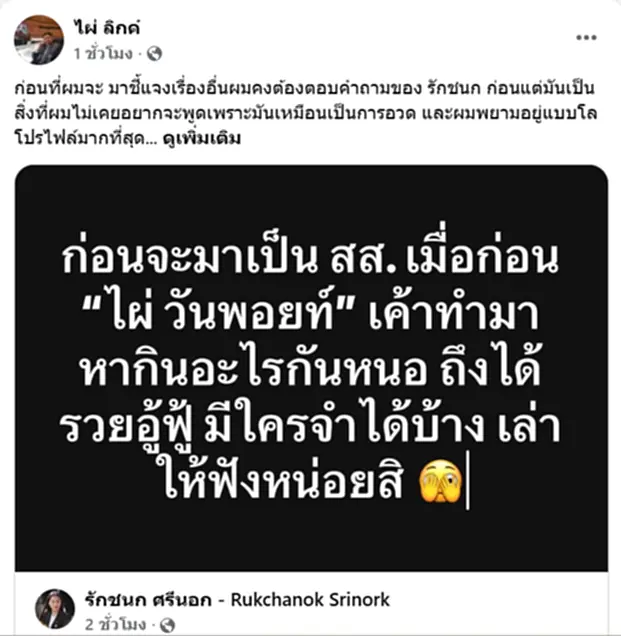This screenshot has height=636, width=621.
Task: Click the image line หากินอะไรกันหนอ ถึงได้
Action: pos(311,368)
